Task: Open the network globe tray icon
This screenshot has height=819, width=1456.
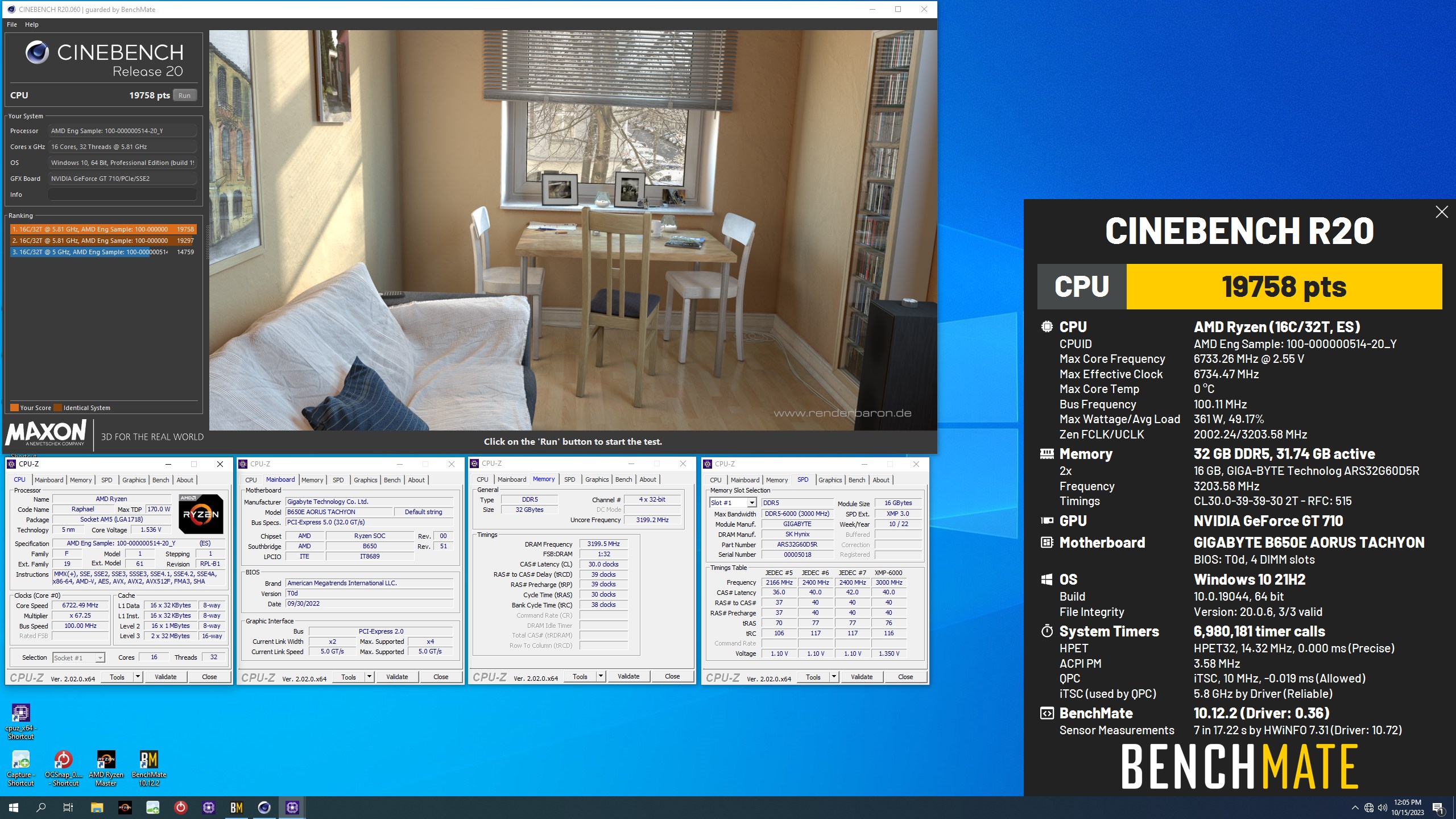Action: pyautogui.click(x=1369, y=808)
